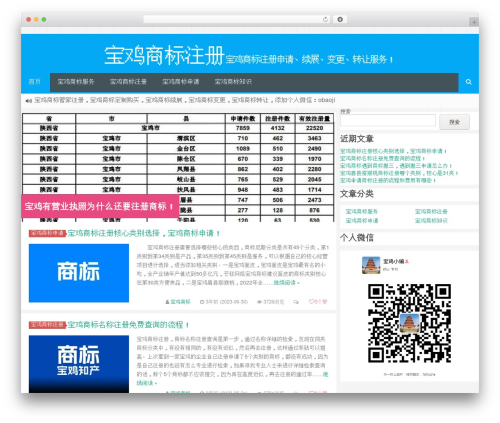Click the 文章分类 widget heading
The width and height of the screenshot is (500, 423).
tap(357, 194)
